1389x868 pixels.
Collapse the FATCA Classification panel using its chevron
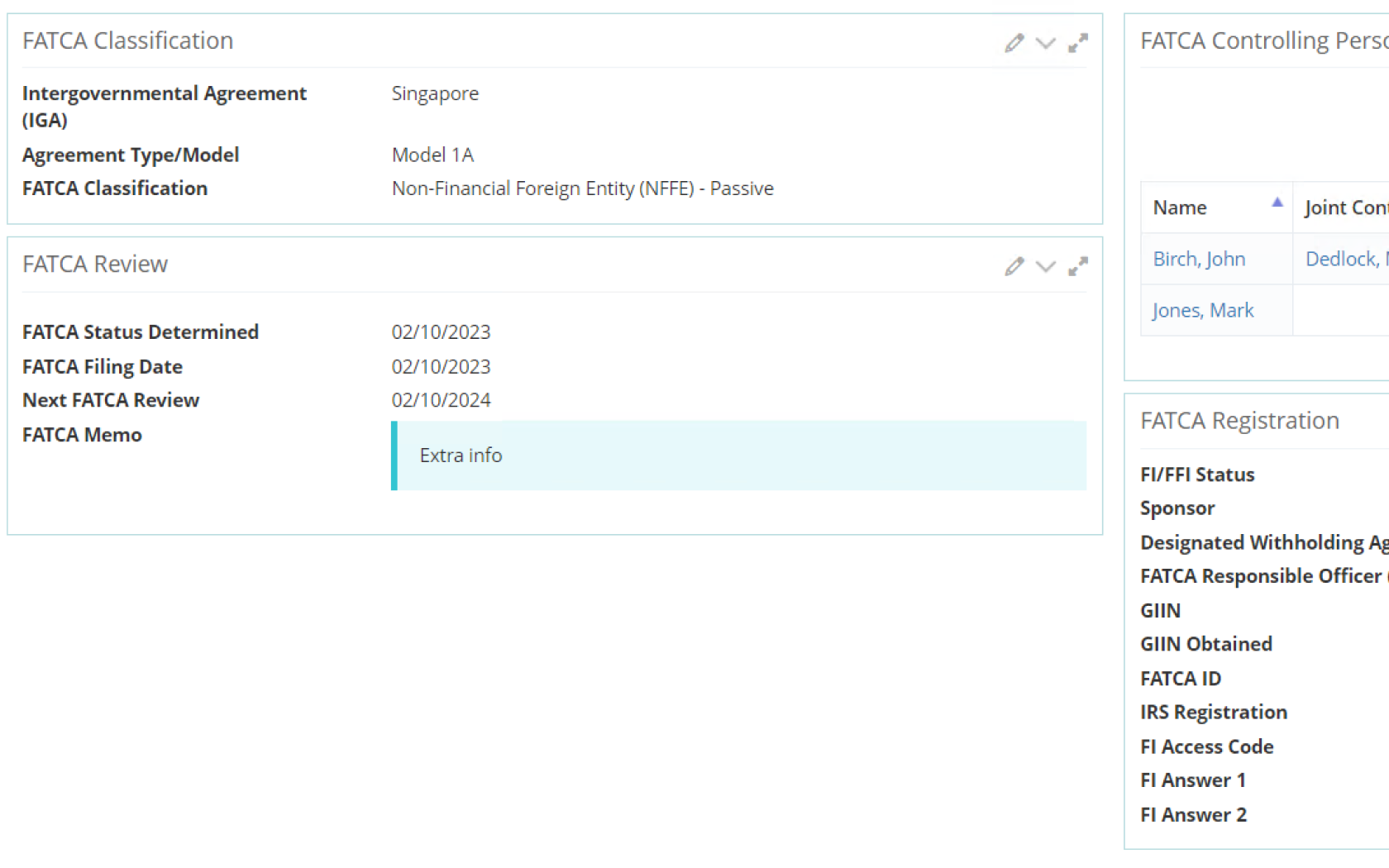[x=1046, y=43]
